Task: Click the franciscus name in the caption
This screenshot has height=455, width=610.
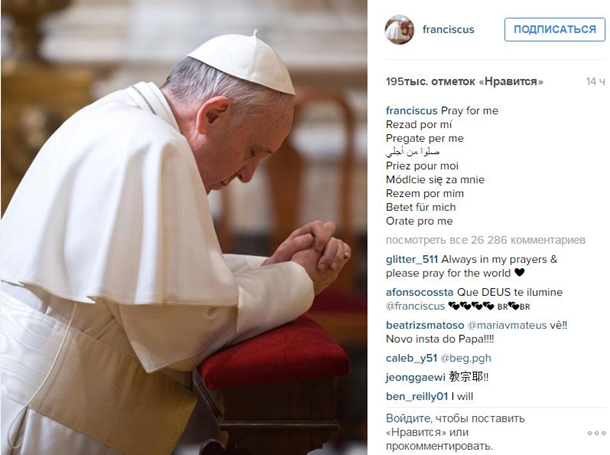Action: coord(412,111)
